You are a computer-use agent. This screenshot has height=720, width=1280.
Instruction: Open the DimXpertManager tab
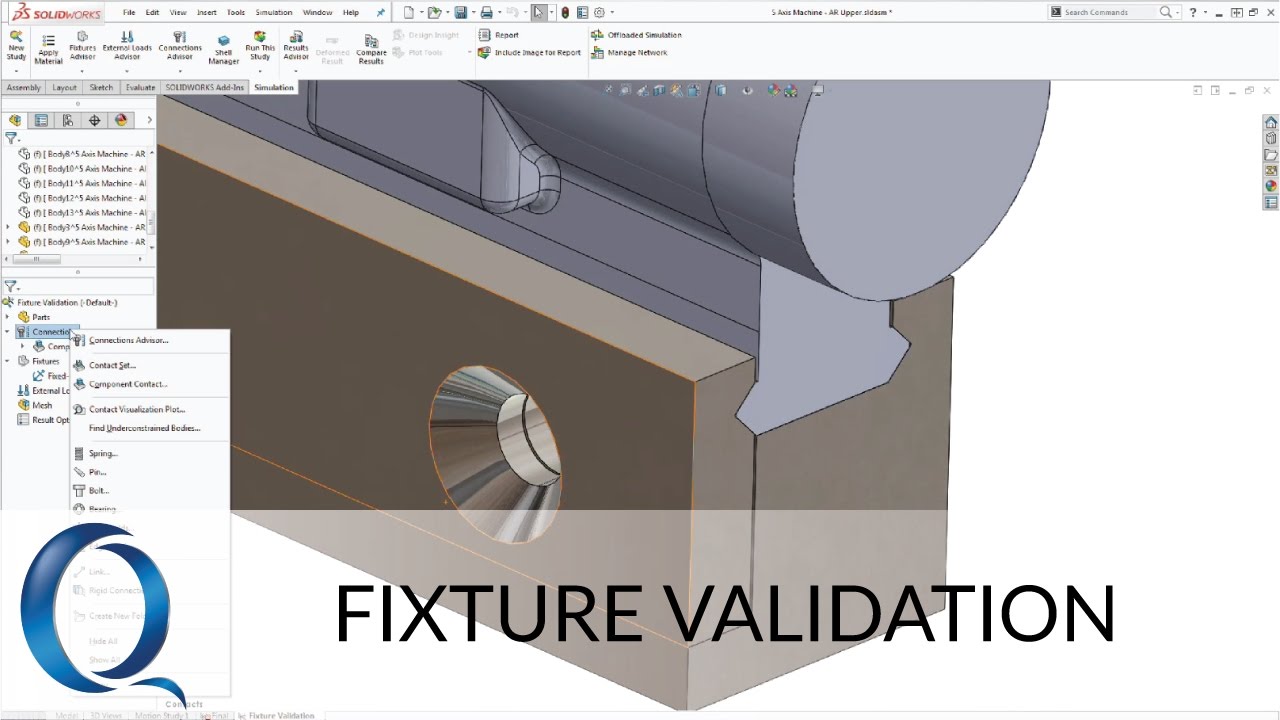point(95,120)
